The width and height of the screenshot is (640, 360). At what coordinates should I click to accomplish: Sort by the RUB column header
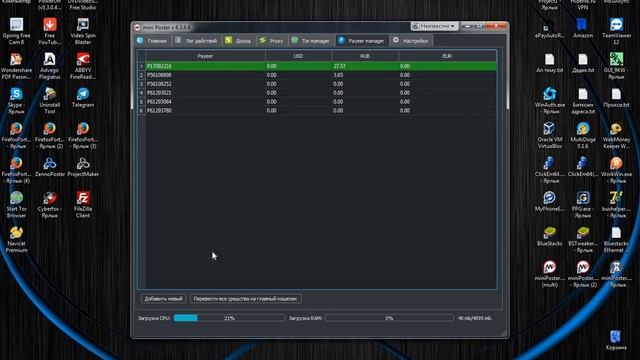click(365, 56)
